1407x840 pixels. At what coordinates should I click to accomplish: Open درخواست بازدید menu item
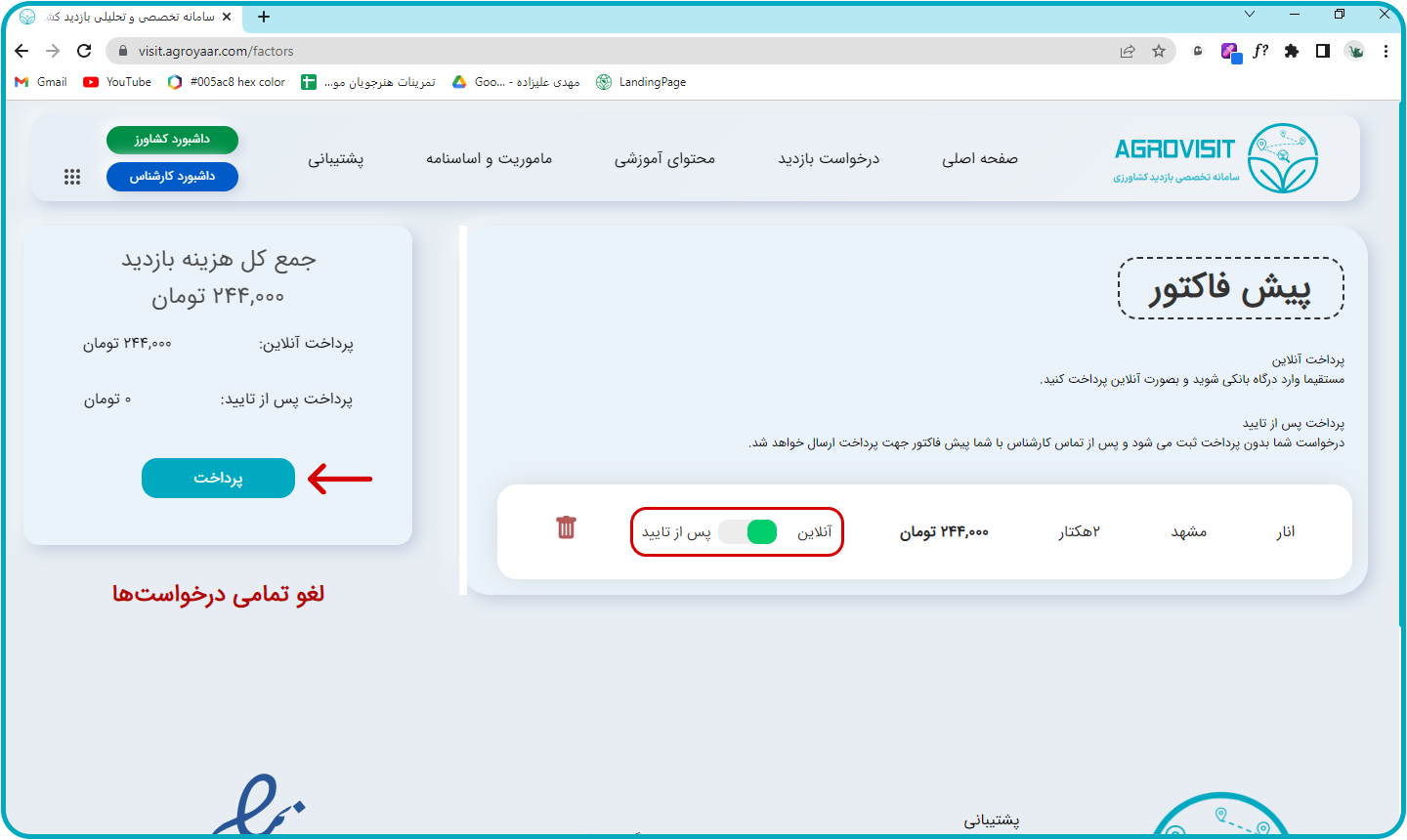coord(829,158)
